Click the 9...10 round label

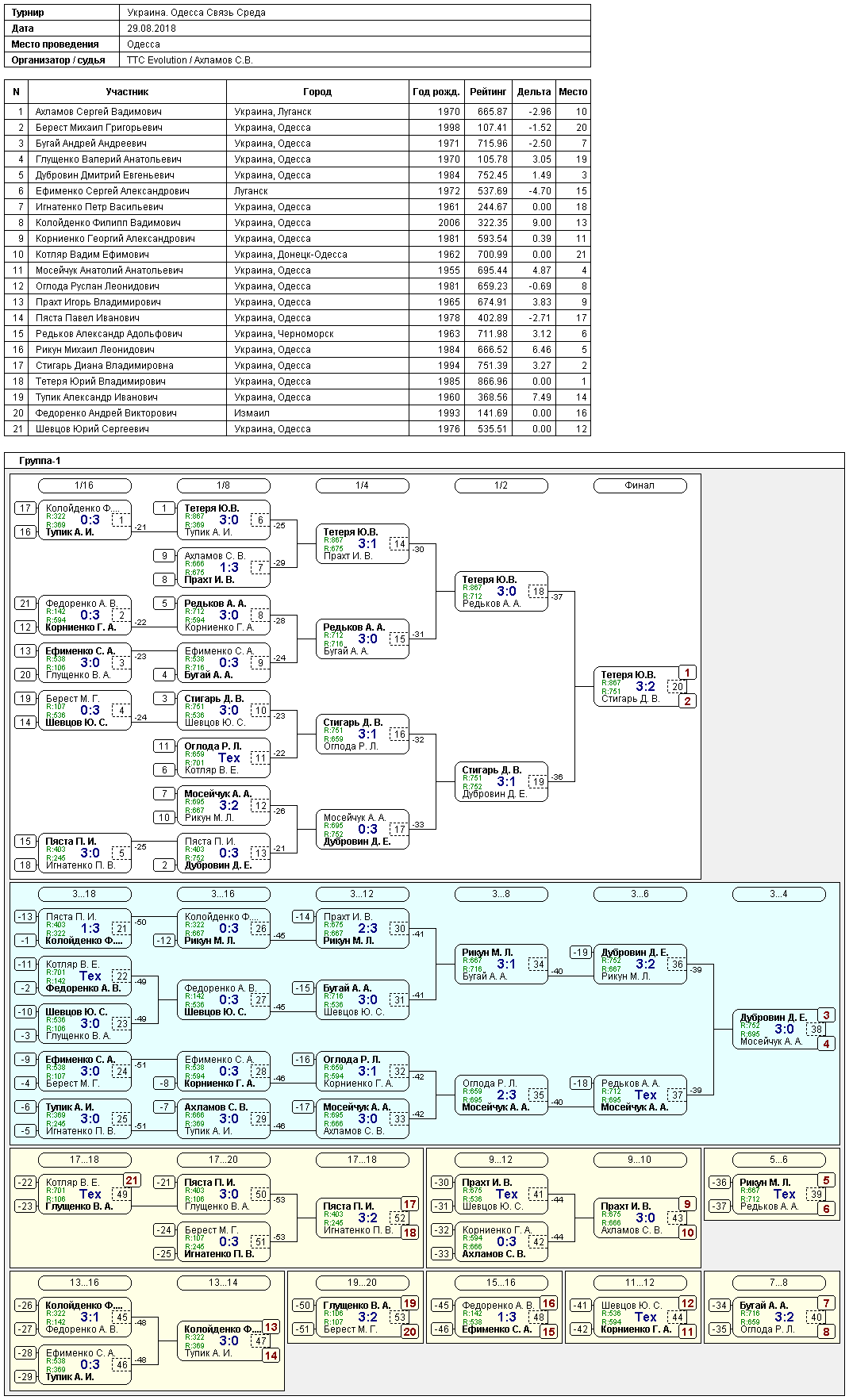pos(640,1160)
